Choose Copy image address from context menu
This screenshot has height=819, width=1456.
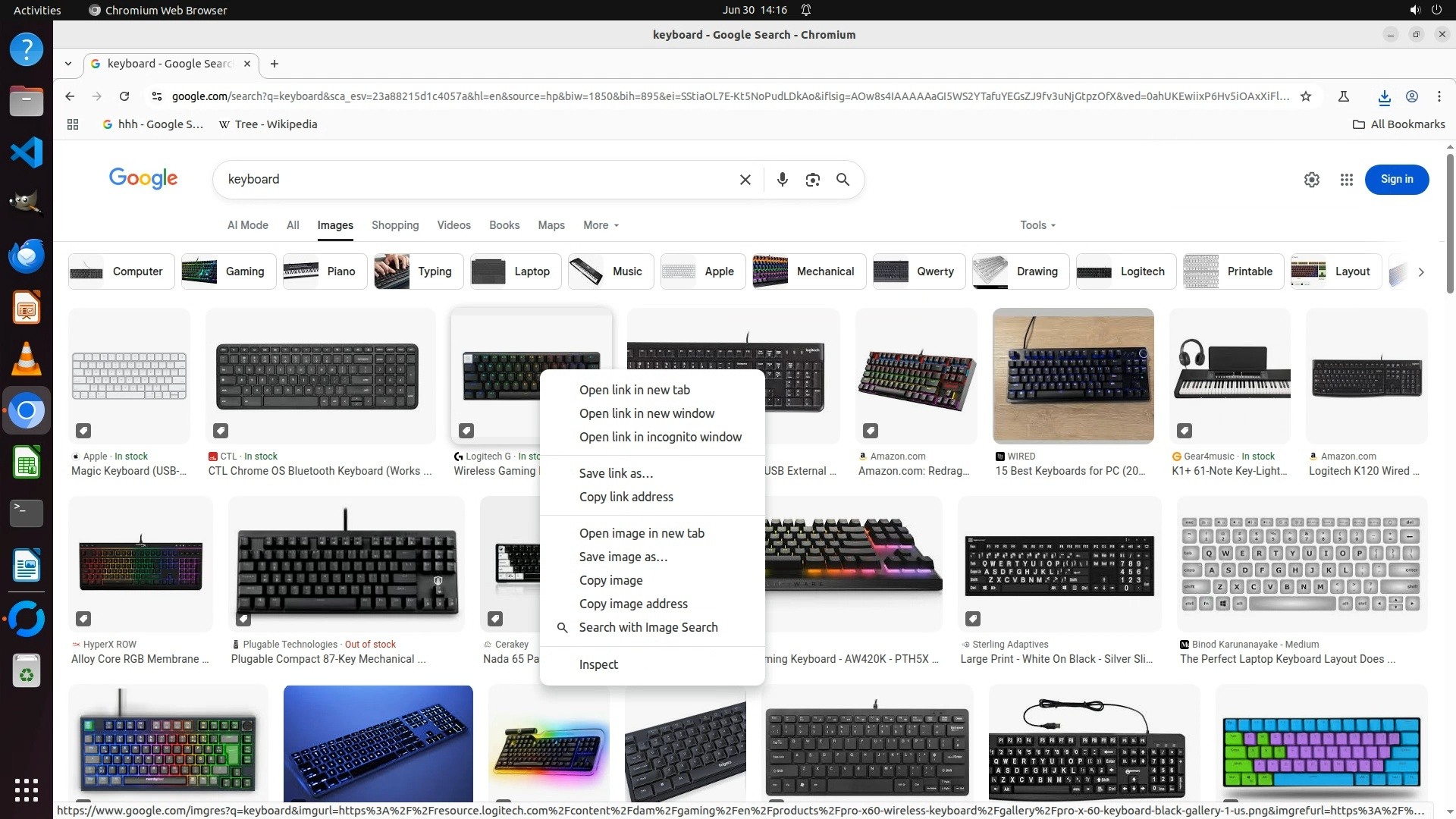[633, 604]
